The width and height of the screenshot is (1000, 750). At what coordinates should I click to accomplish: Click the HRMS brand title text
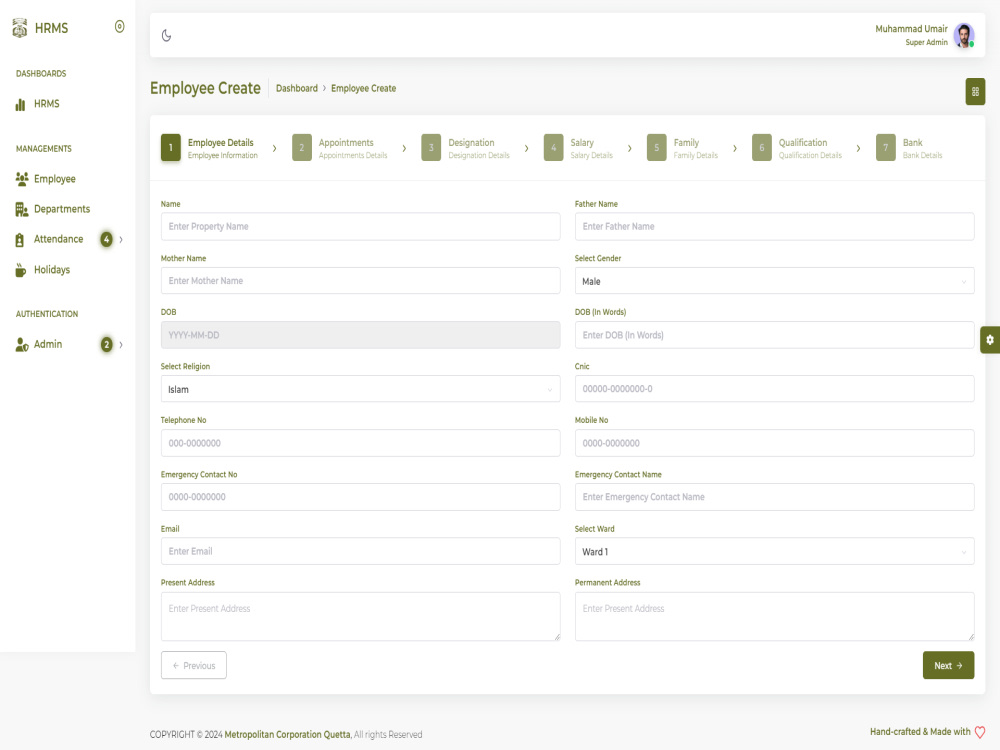[51, 28]
